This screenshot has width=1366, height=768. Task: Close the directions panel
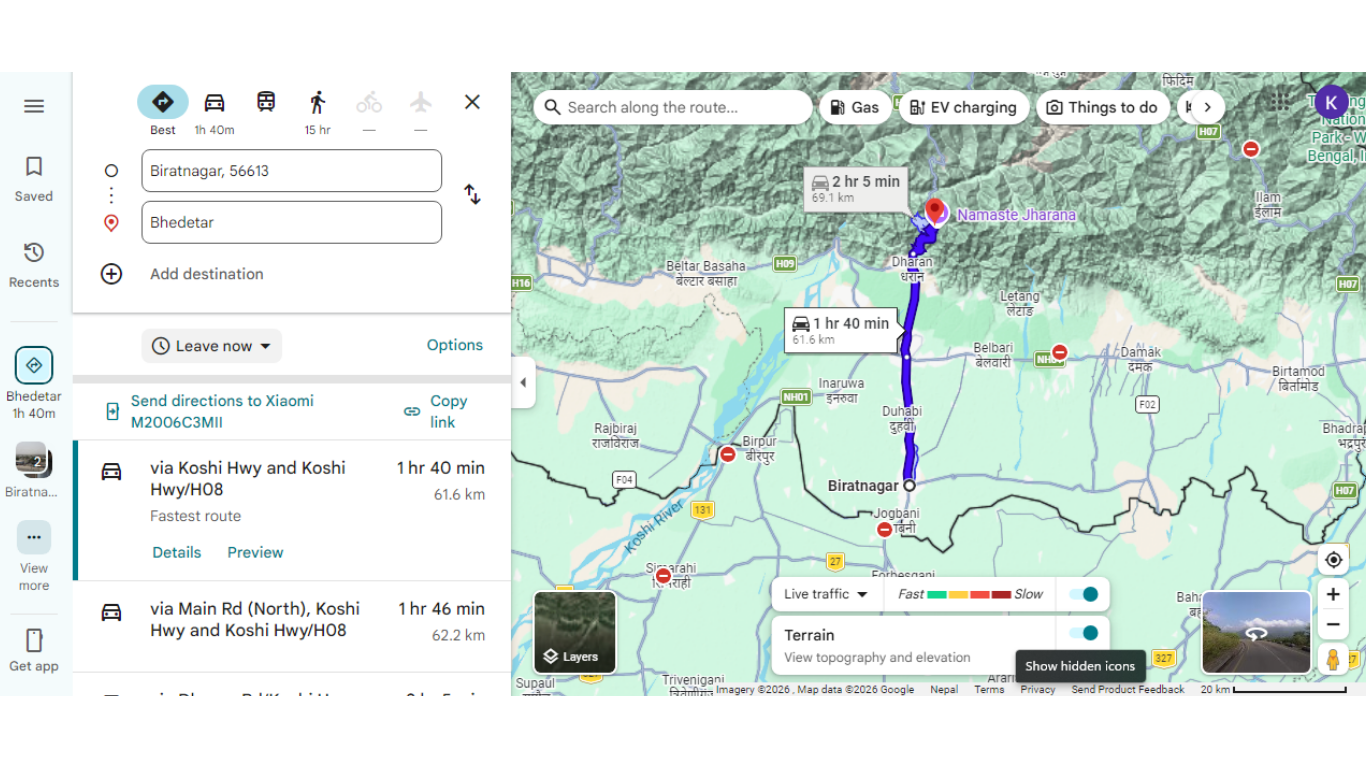pyautogui.click(x=473, y=102)
